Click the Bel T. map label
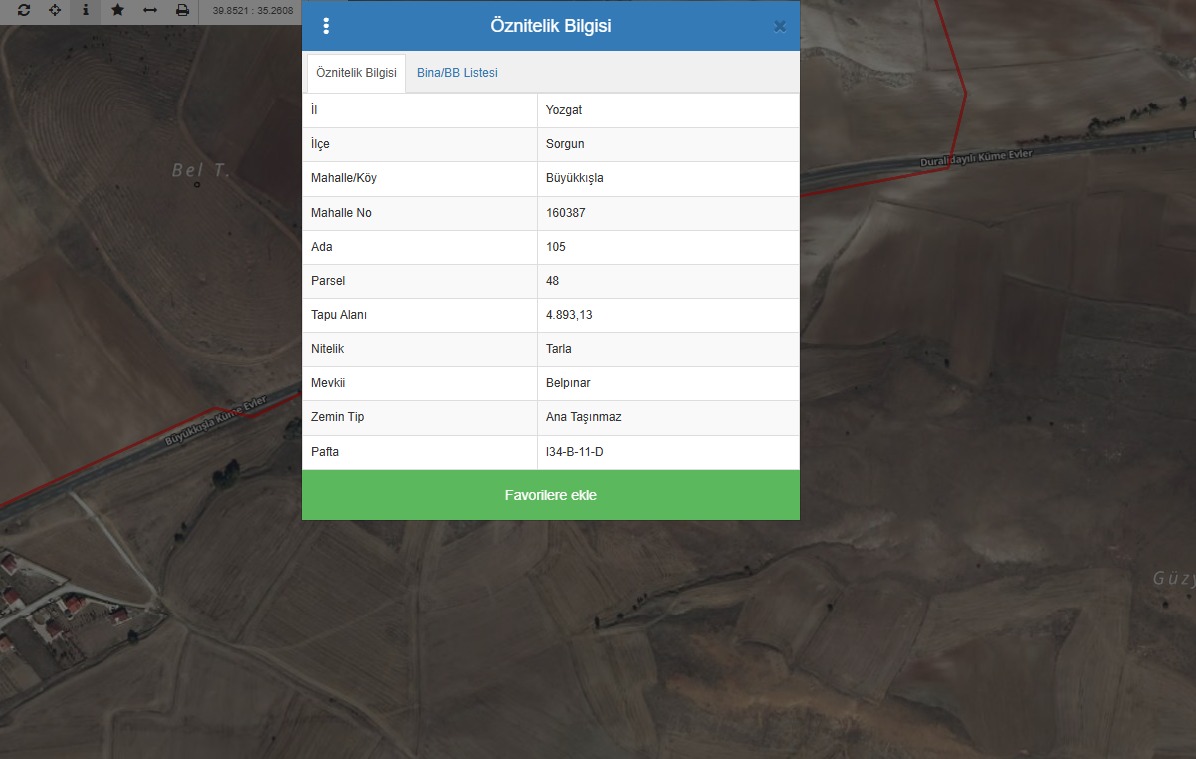 coord(200,170)
